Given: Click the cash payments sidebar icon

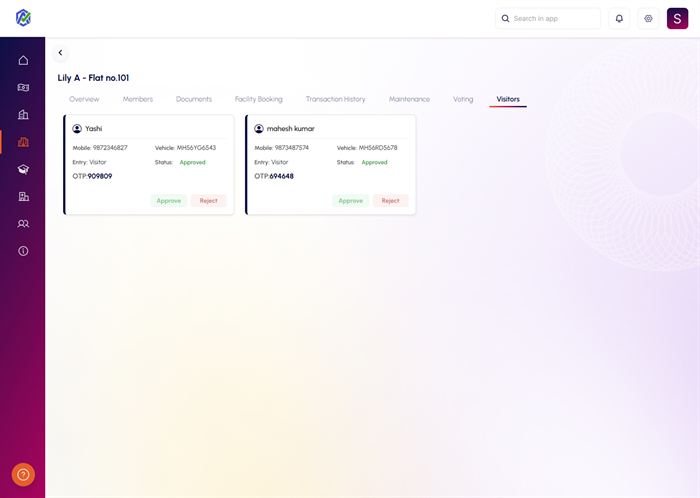Looking at the screenshot, I should coord(23,88).
